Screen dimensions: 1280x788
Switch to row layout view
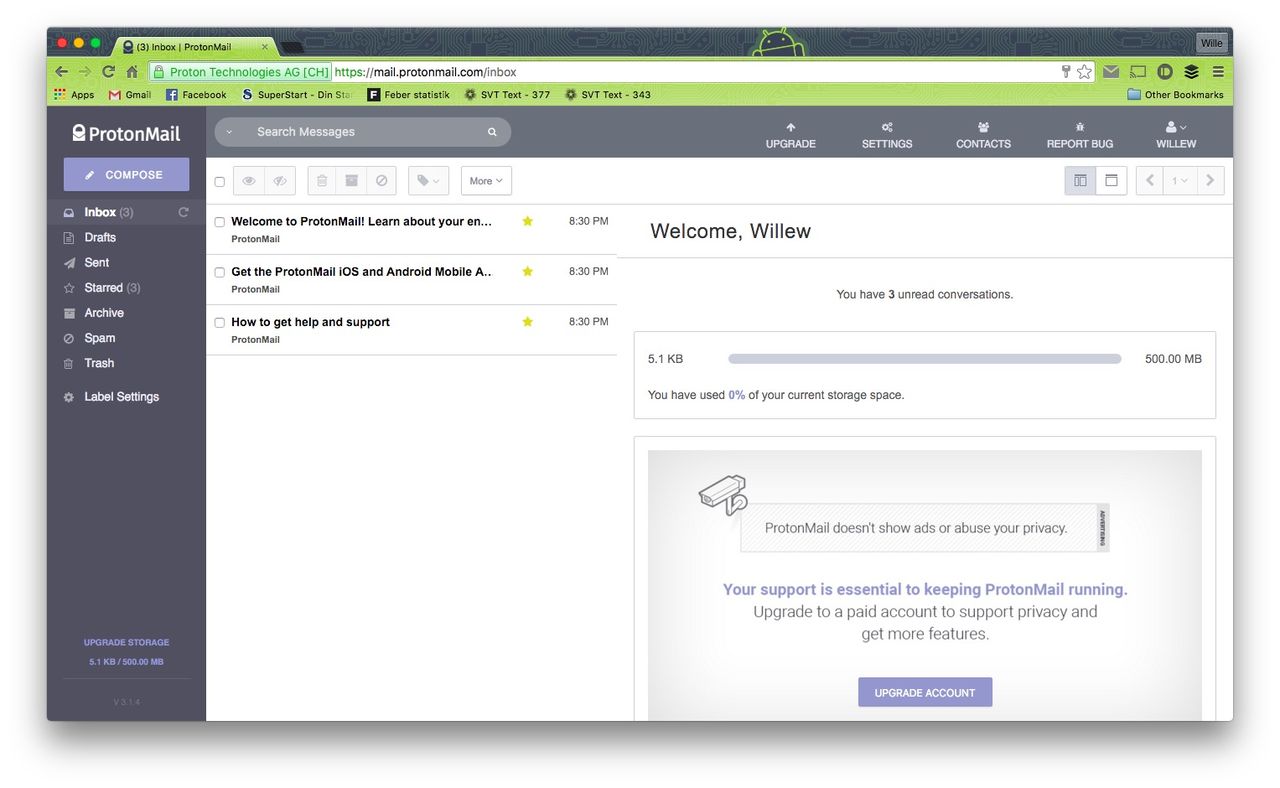(1111, 181)
